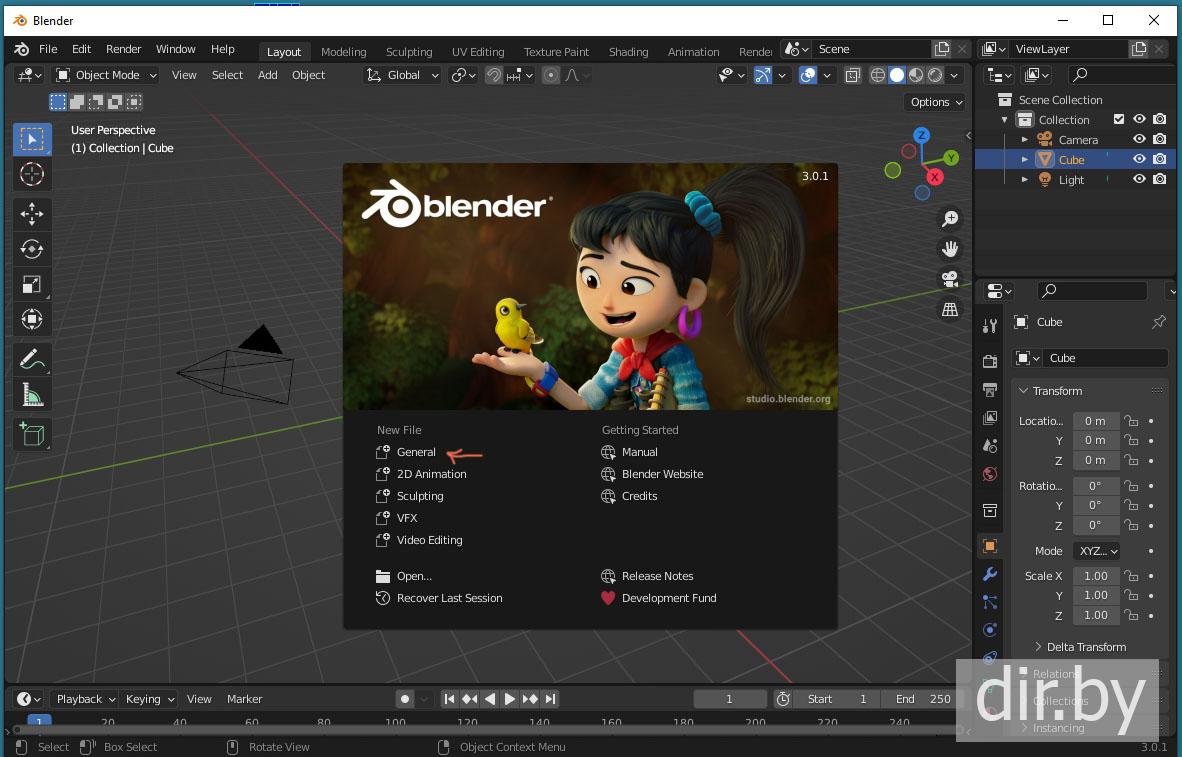
Task: Select the Move tool in left toolbar
Action: [x=32, y=213]
